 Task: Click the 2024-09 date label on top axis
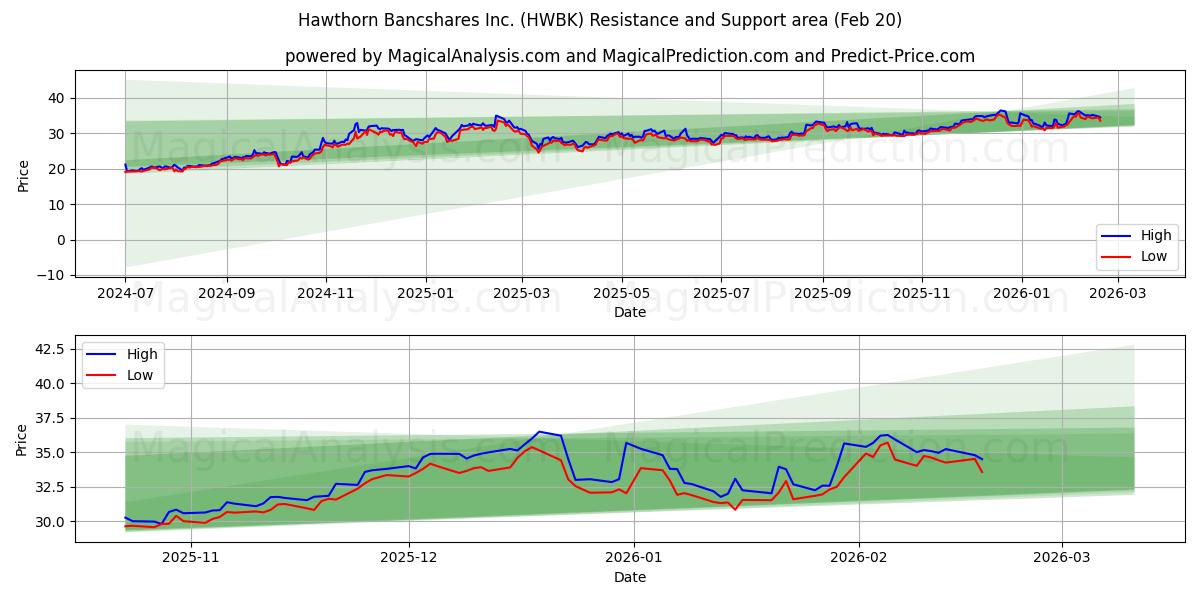coord(226,294)
